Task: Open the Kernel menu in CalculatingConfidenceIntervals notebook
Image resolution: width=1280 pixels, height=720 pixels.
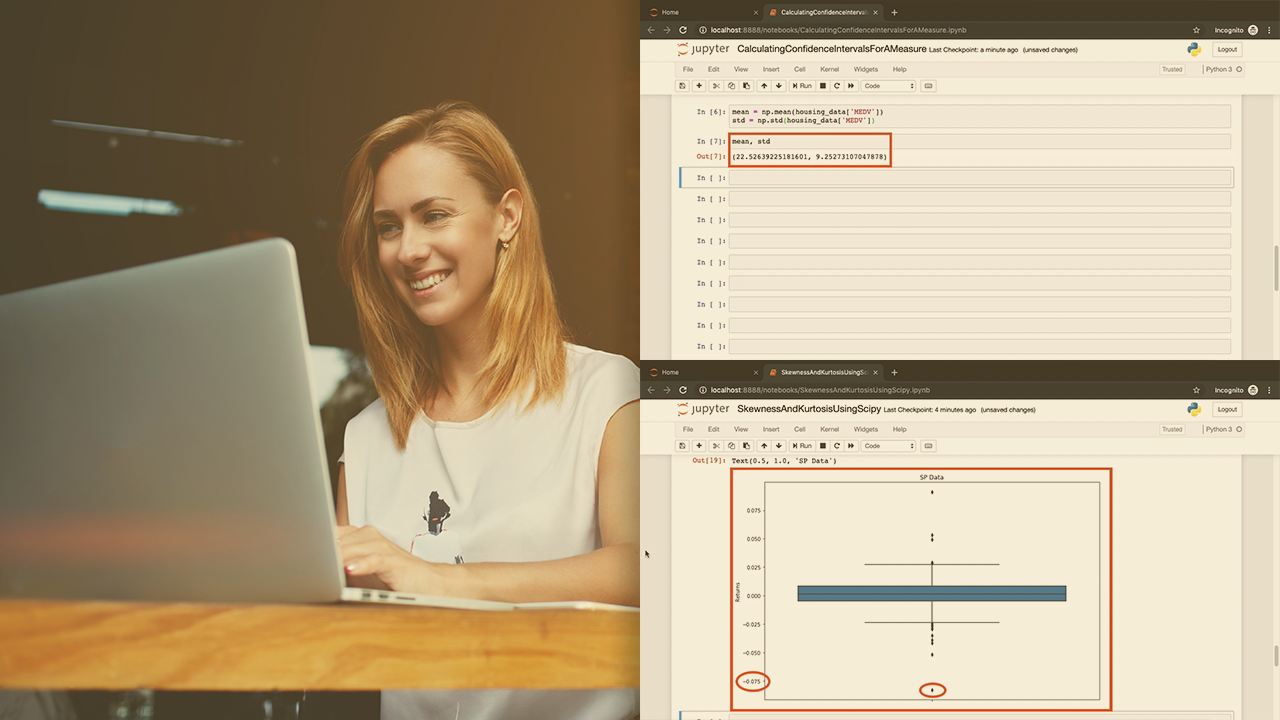Action: [x=830, y=69]
